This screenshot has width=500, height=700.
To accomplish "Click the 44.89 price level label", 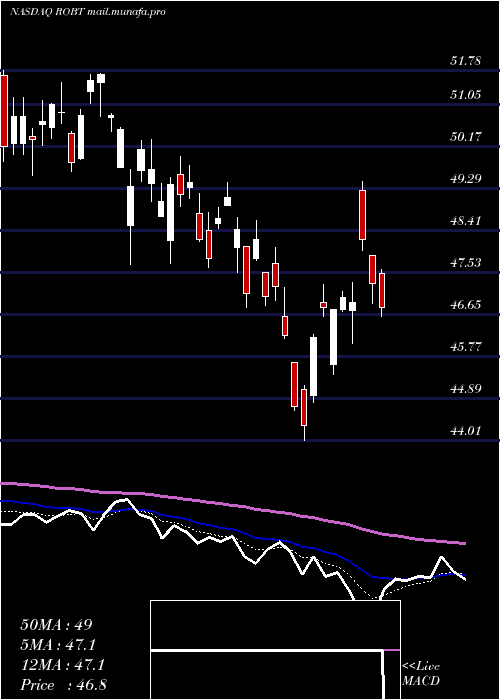I will 465,388.
